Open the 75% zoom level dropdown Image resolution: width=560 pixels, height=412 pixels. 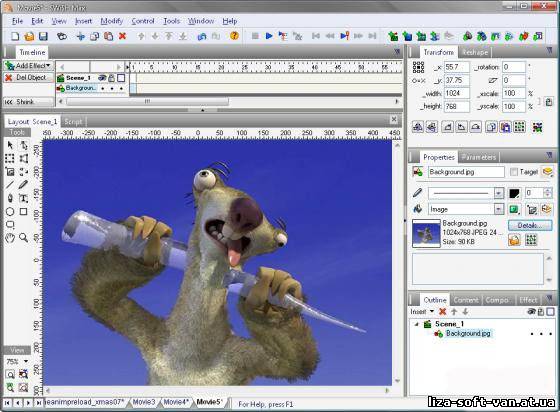pyautogui.click(x=26, y=361)
